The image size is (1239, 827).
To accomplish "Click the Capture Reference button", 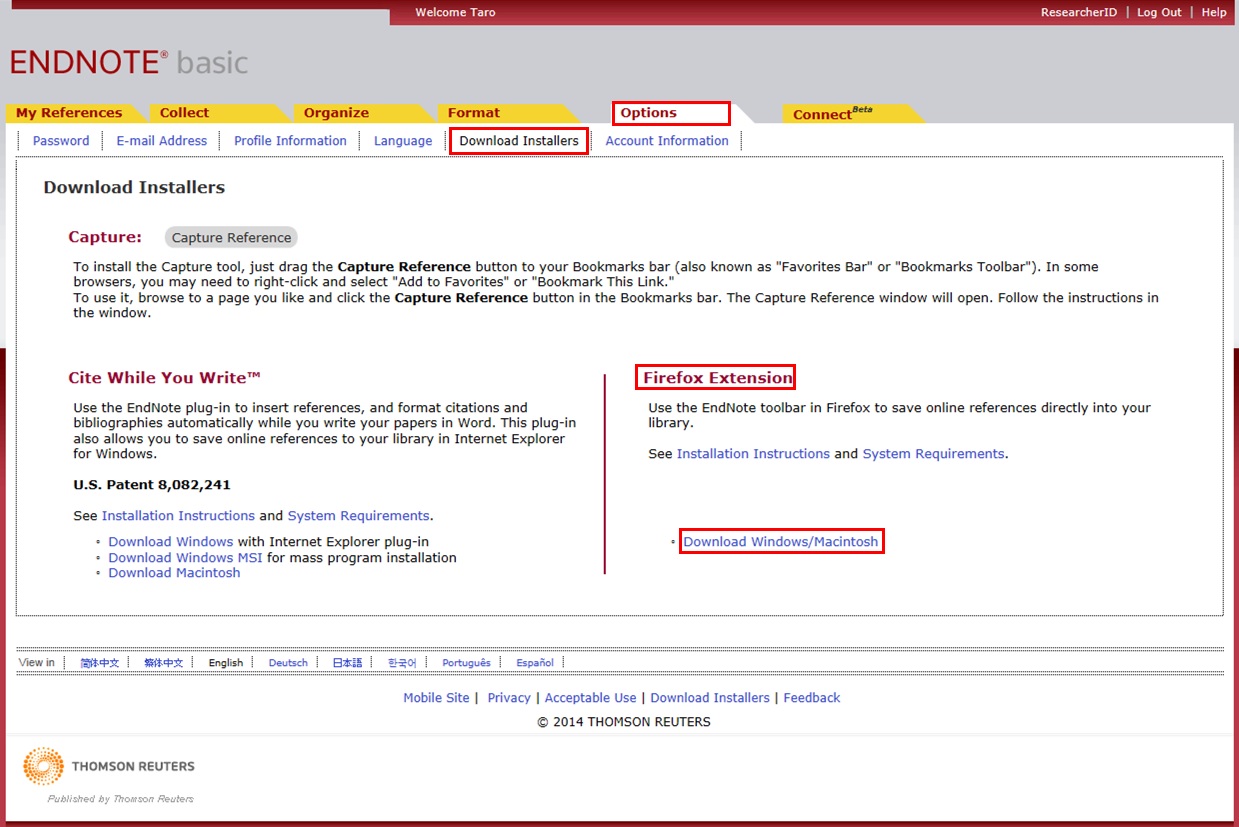I will pyautogui.click(x=231, y=238).
